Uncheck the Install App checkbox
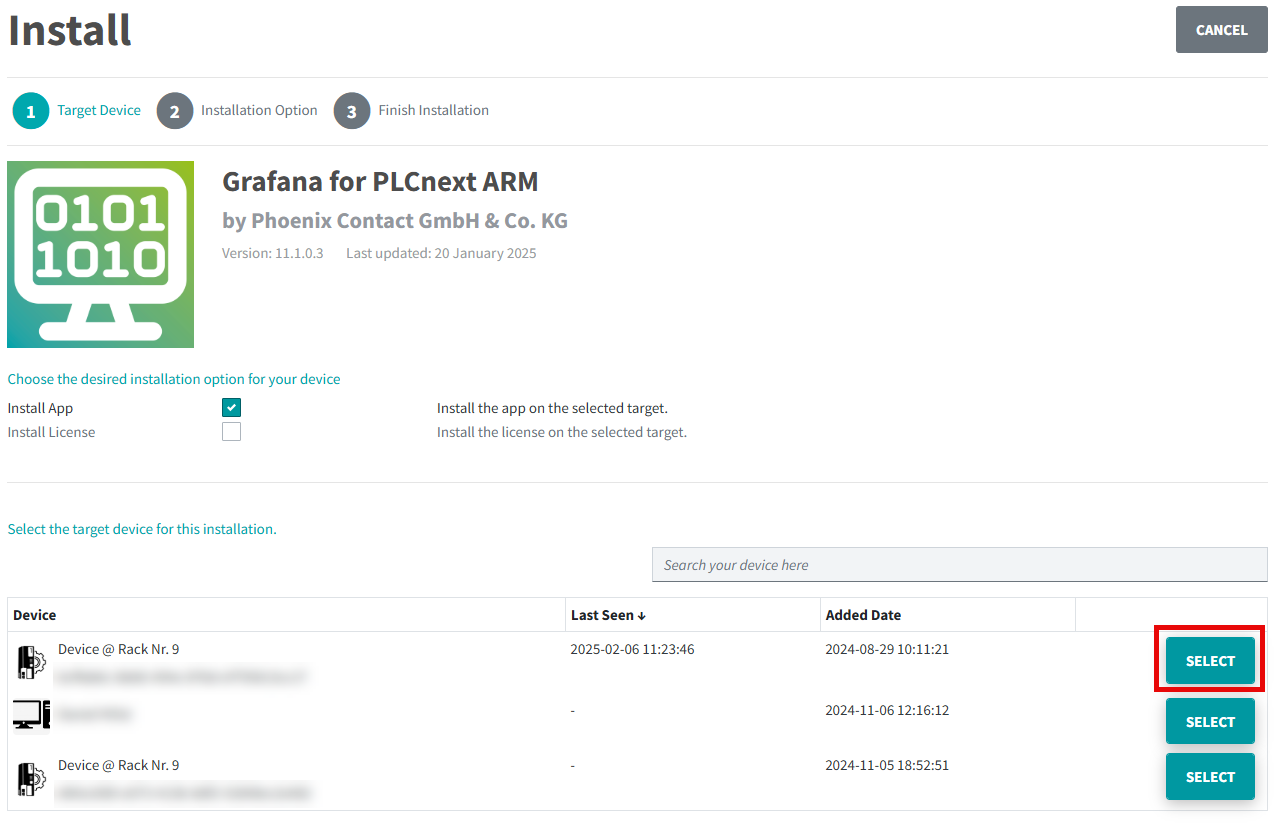 pyautogui.click(x=232, y=408)
